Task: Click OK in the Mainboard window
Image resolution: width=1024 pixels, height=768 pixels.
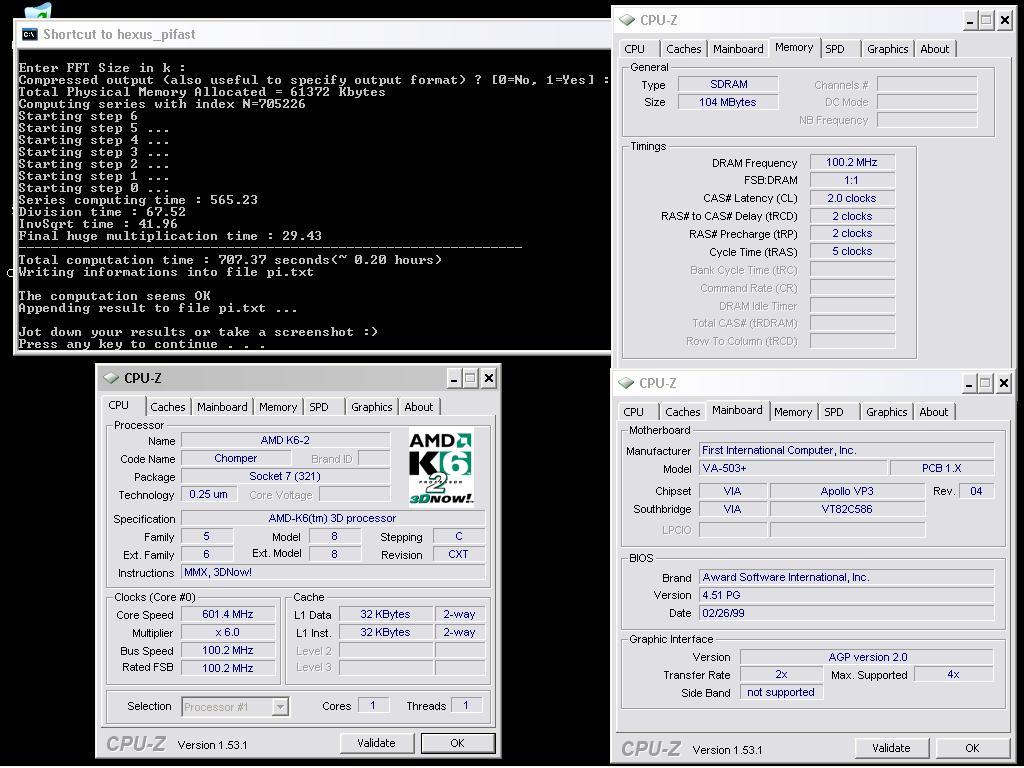Action: click(x=972, y=748)
